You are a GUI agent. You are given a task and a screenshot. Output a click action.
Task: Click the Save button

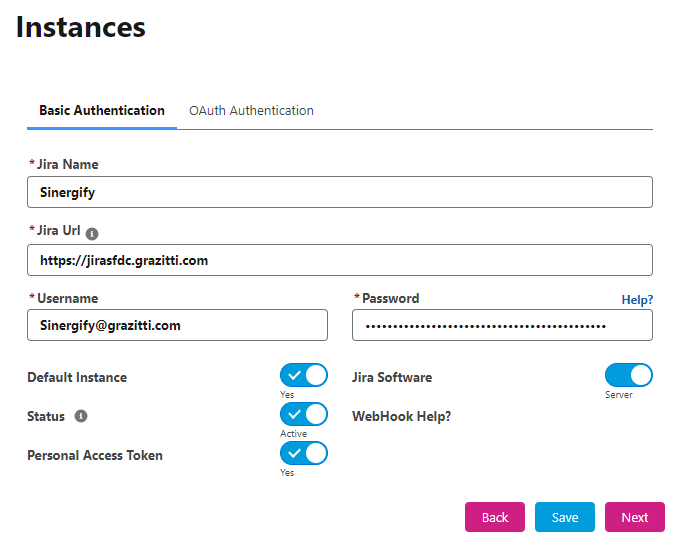pyautogui.click(x=564, y=517)
